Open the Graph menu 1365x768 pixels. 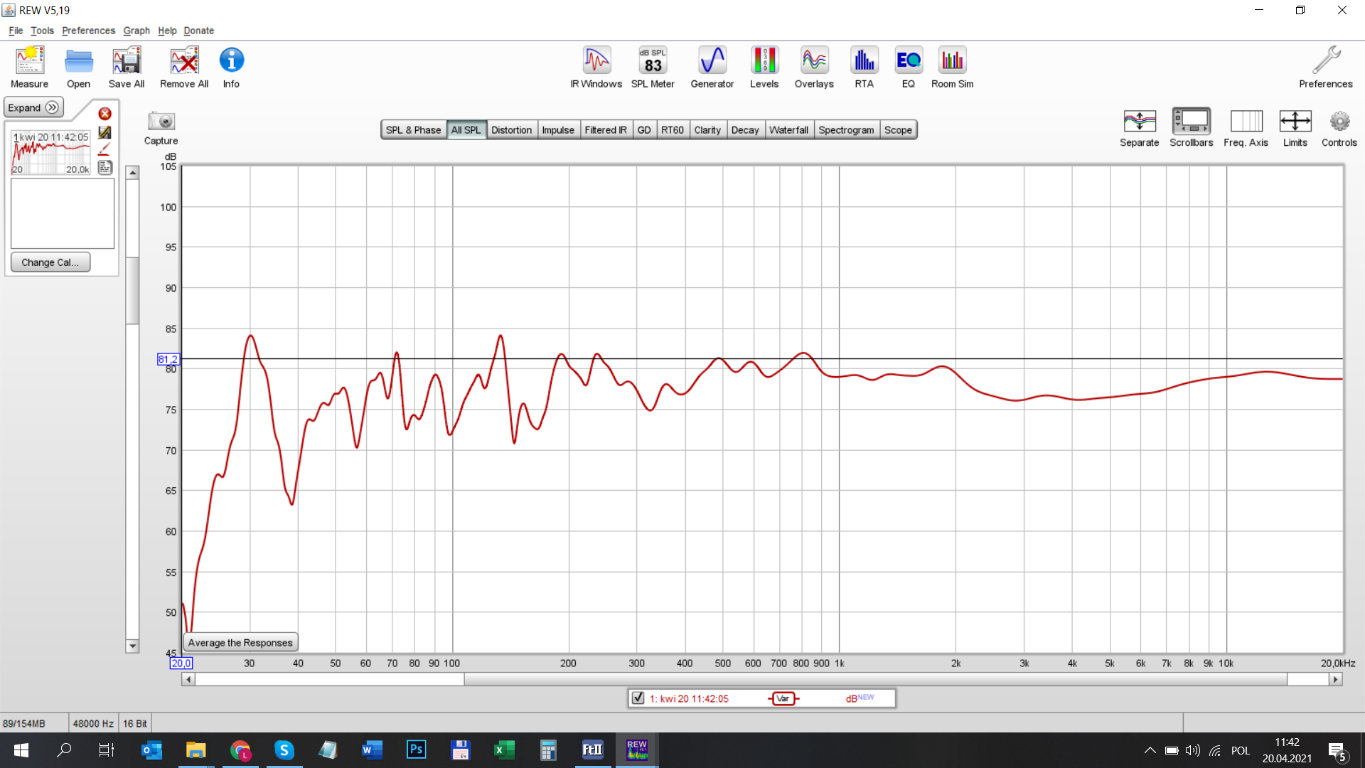coord(137,31)
